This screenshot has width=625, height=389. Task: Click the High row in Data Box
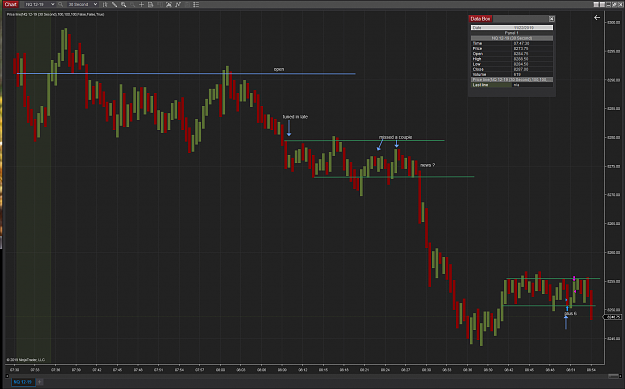click(x=512, y=59)
